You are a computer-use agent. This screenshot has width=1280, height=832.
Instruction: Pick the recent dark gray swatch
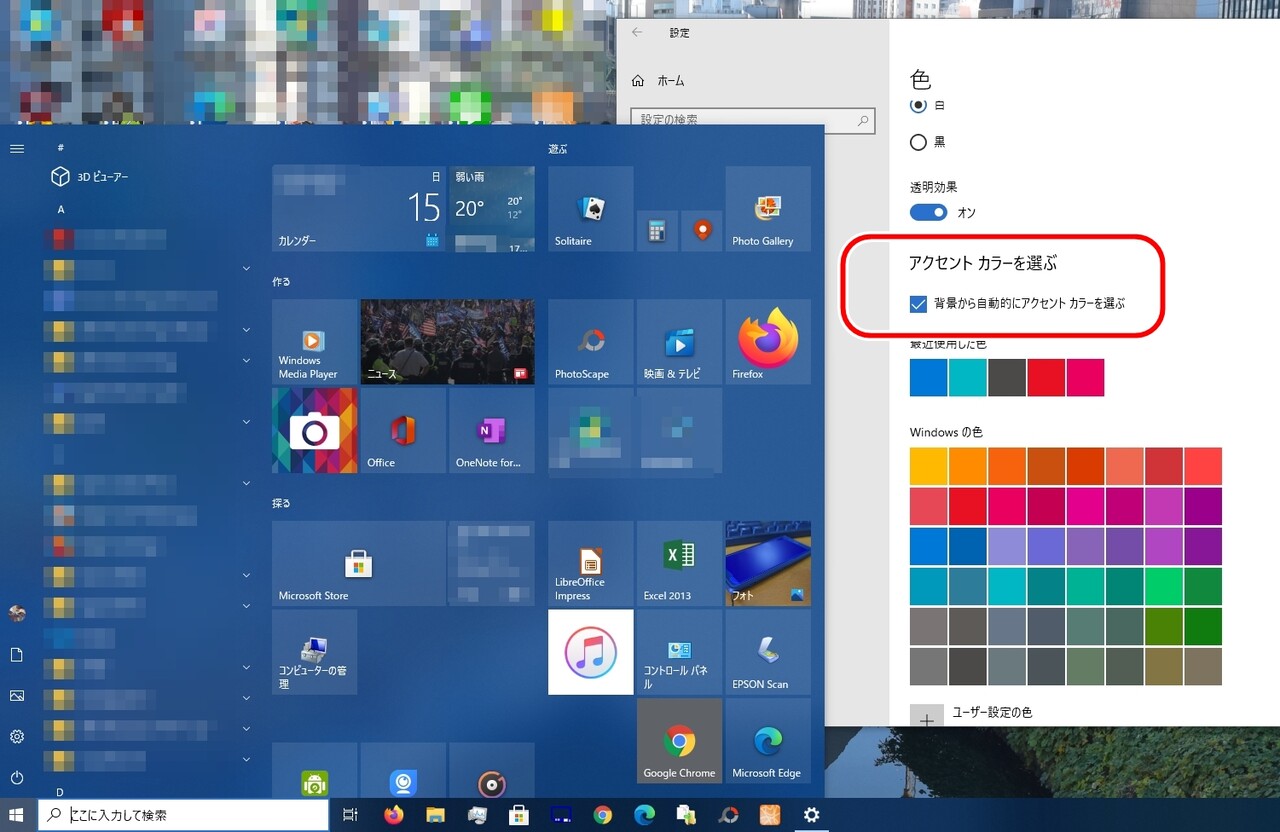[1007, 378]
